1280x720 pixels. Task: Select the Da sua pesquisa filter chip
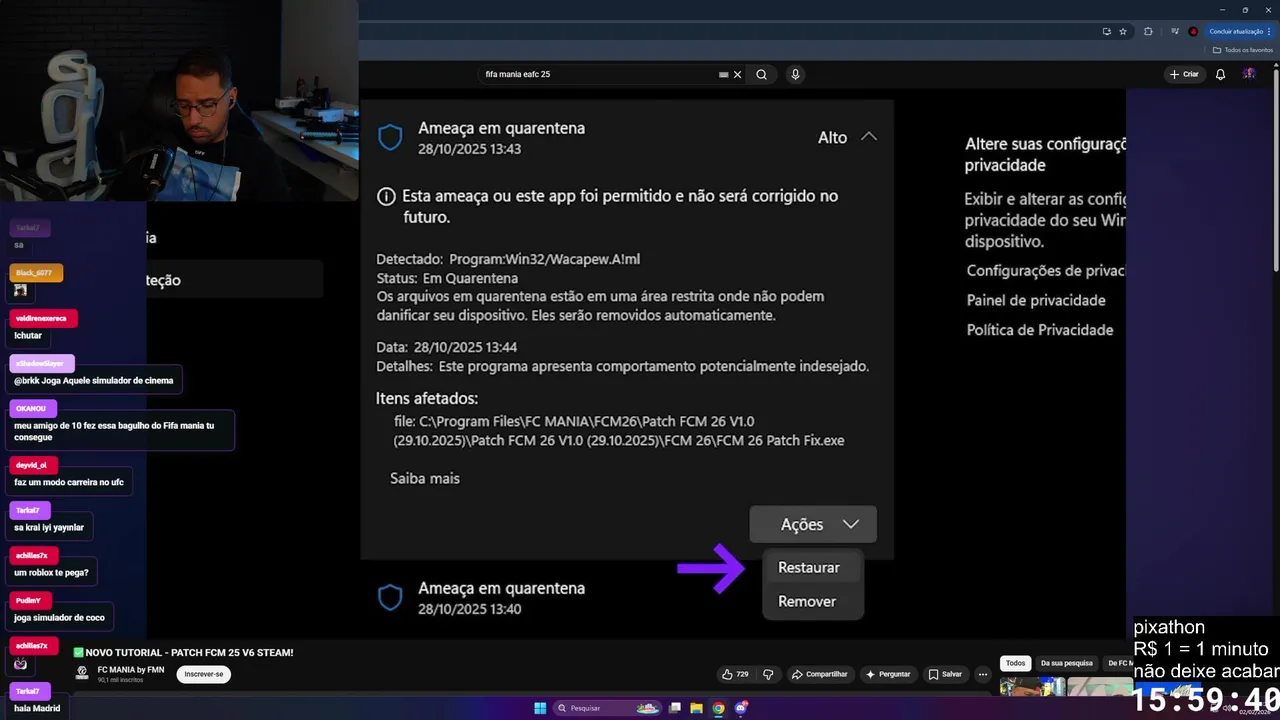[x=1067, y=663]
